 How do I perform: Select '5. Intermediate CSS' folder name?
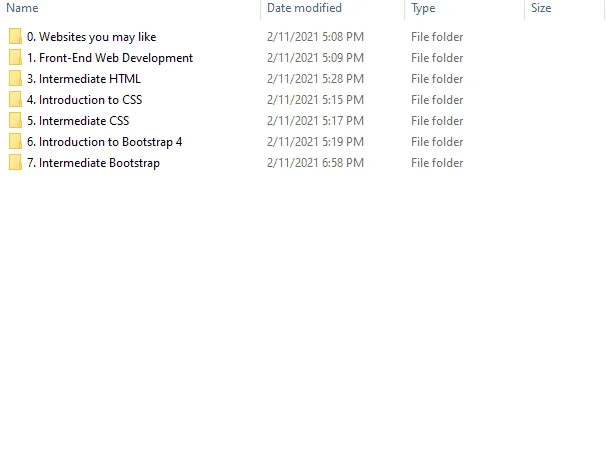78,121
